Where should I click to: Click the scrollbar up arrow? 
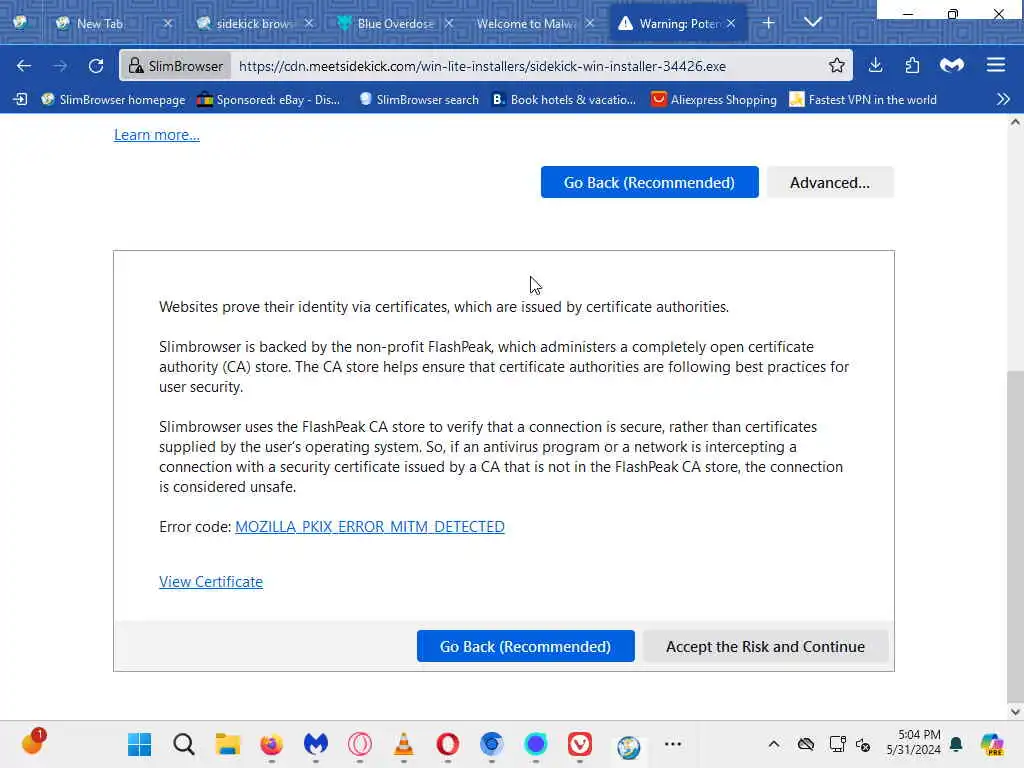[1015, 122]
